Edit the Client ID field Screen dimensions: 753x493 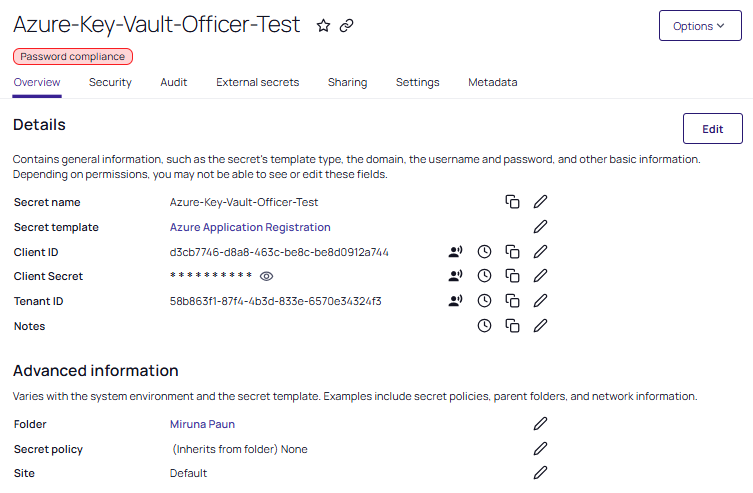(540, 252)
